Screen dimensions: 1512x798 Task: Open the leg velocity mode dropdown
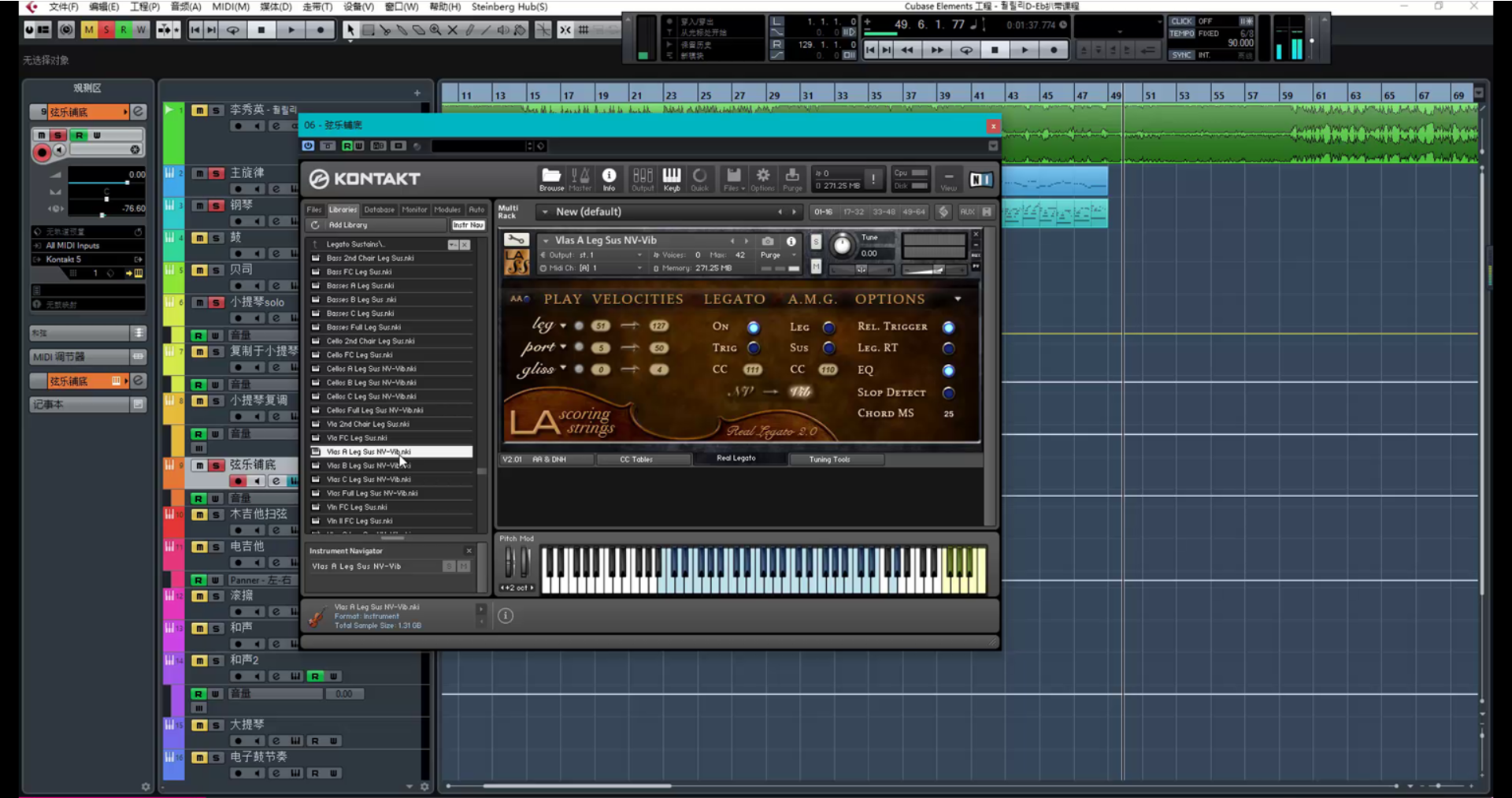[x=563, y=325]
